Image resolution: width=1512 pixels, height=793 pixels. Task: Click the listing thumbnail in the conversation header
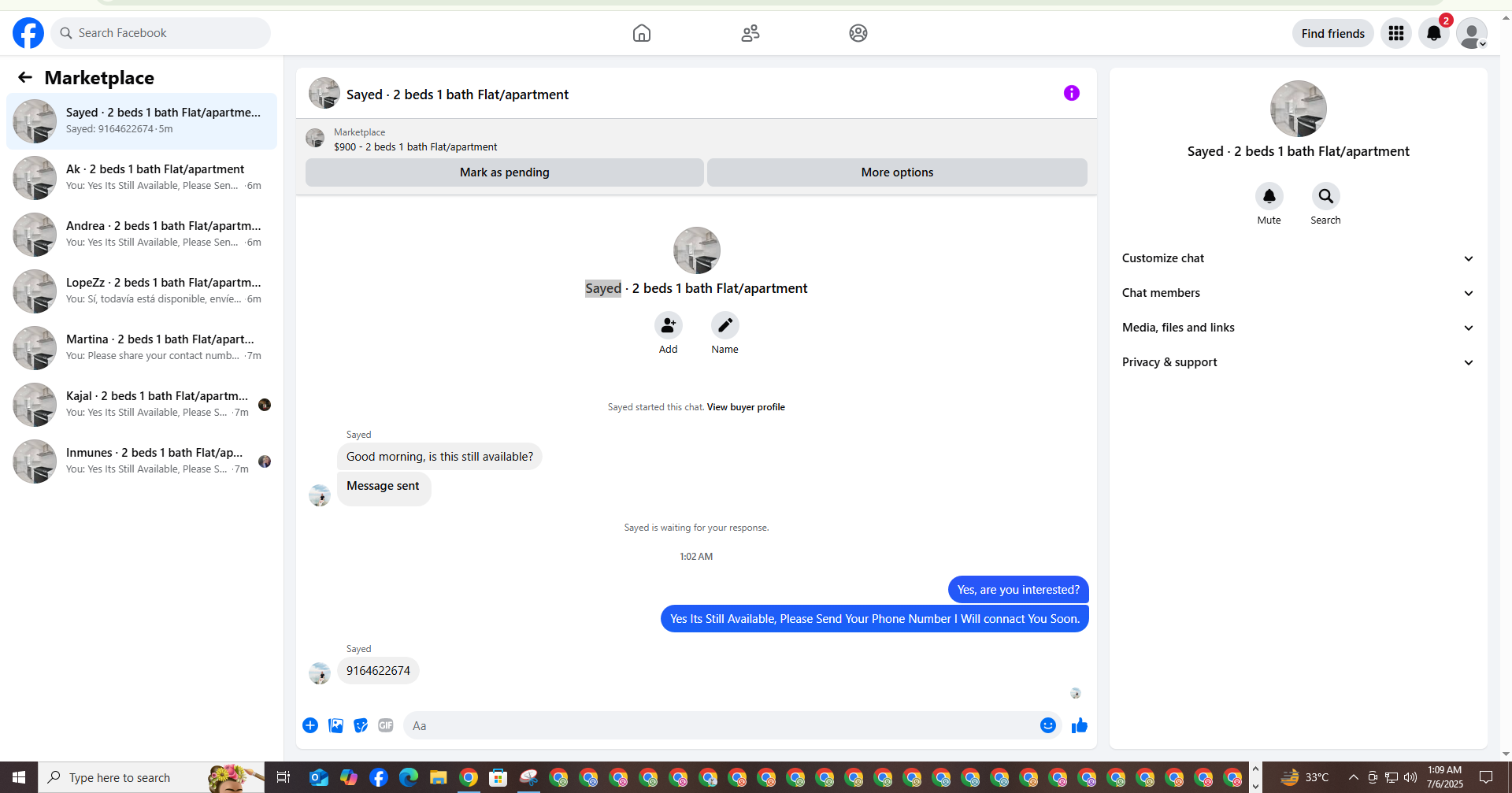click(x=324, y=93)
